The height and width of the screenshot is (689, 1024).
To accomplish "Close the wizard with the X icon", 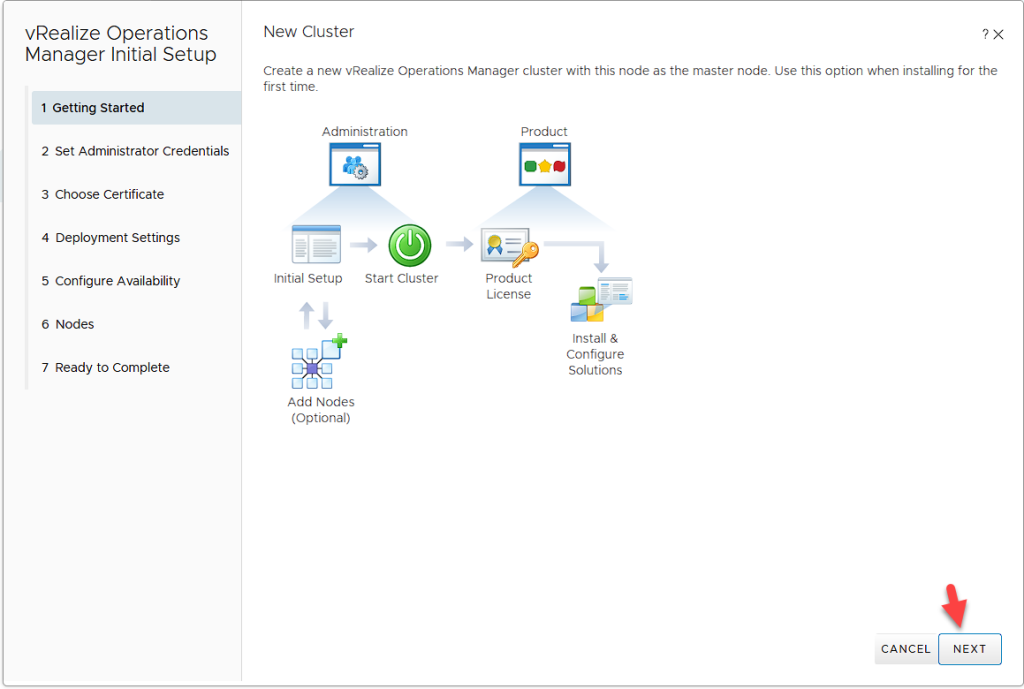I will coord(998,35).
